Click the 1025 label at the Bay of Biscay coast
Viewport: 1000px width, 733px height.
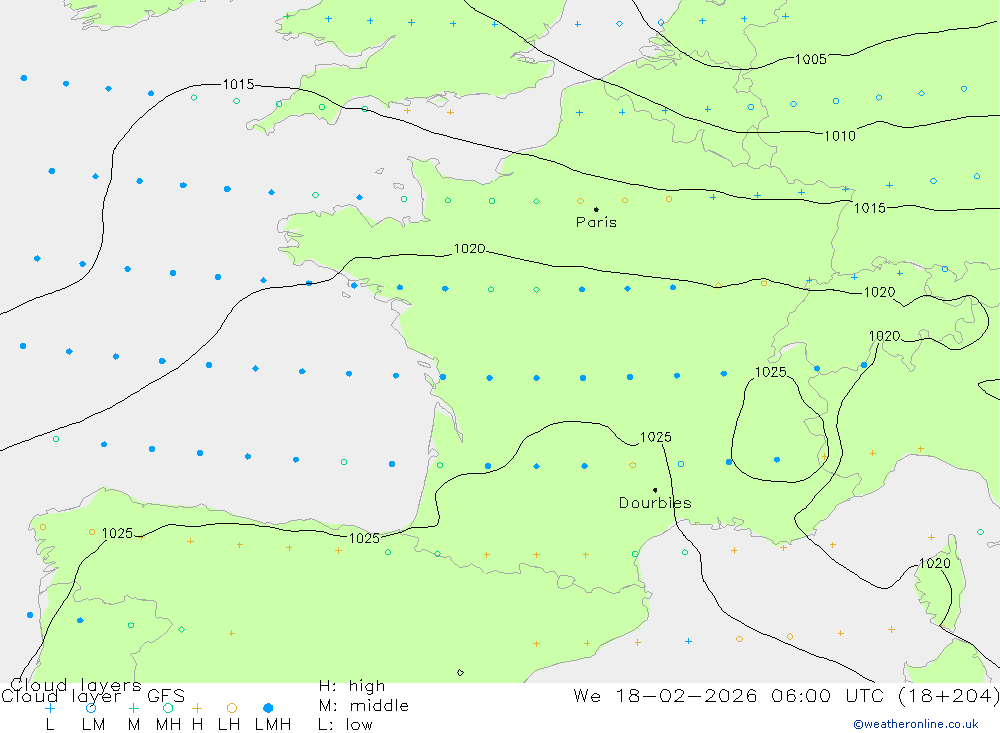coord(364,538)
